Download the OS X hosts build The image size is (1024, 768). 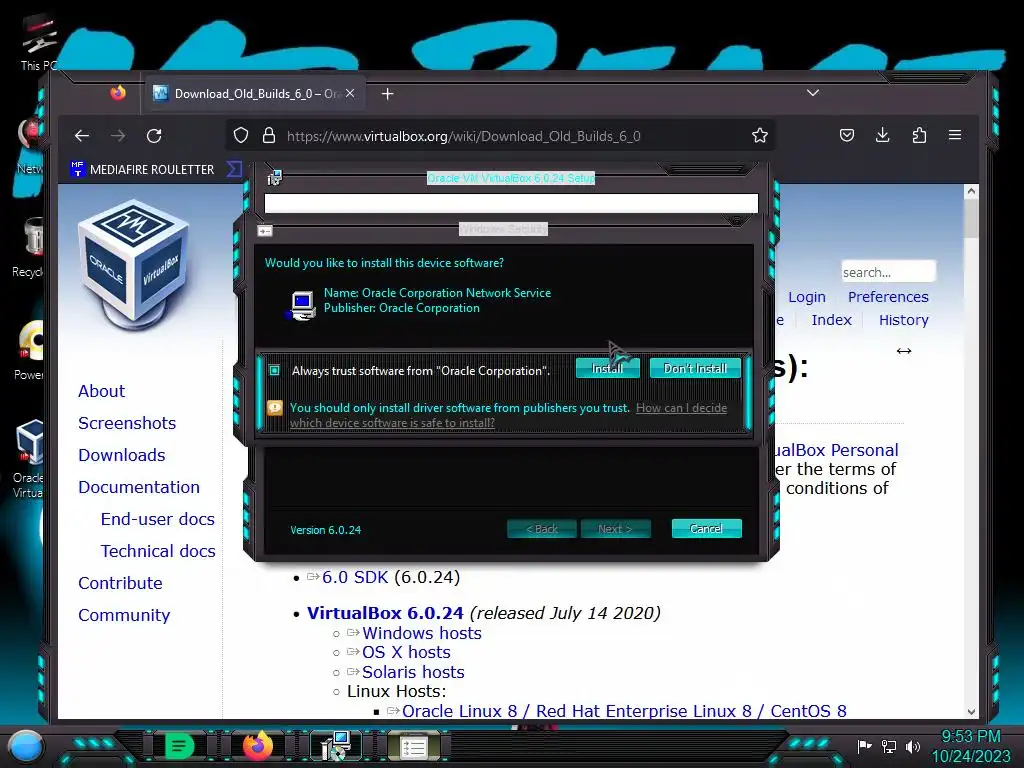pyautogui.click(x=406, y=652)
